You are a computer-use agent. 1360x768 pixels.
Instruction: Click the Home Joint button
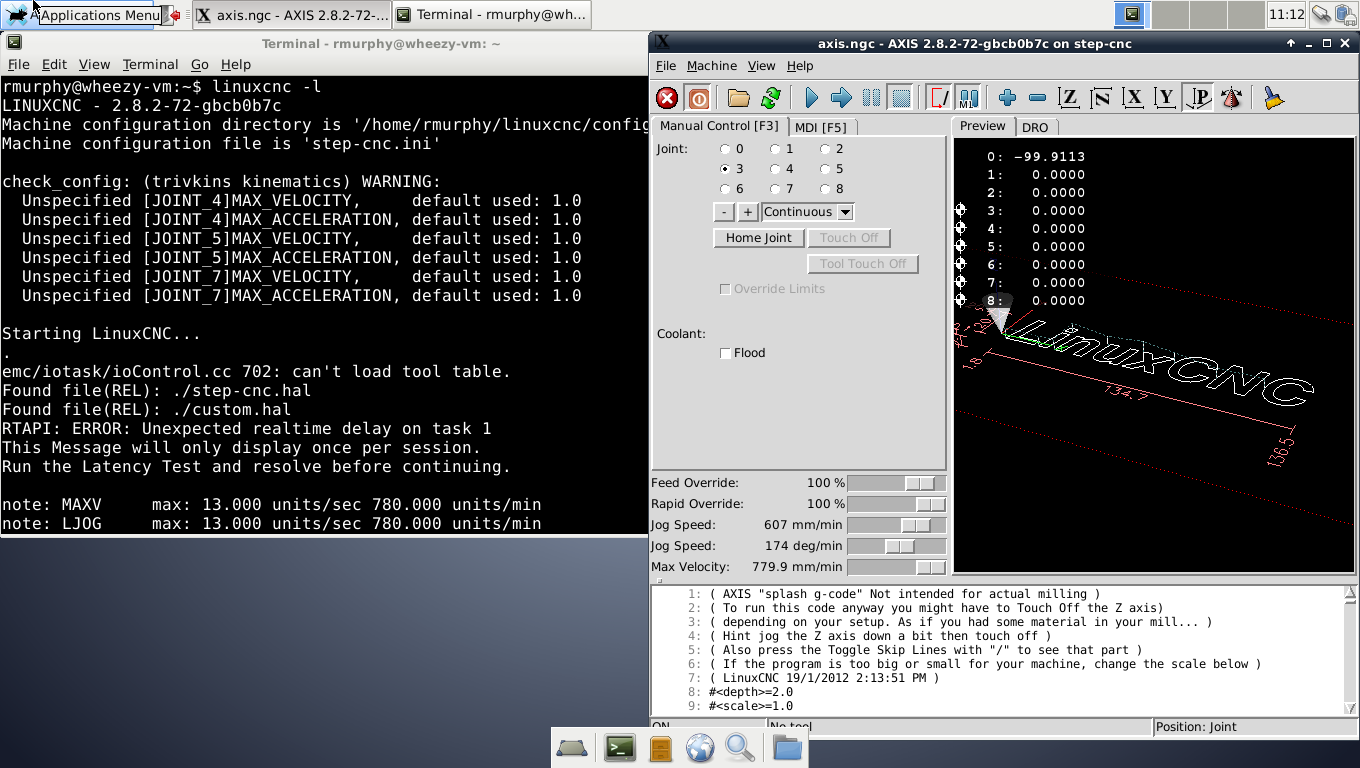tap(758, 238)
